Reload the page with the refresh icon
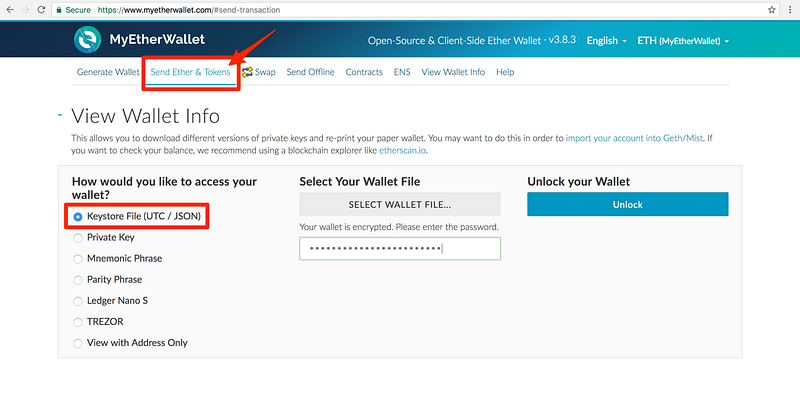The height and width of the screenshot is (407, 800). [41, 10]
